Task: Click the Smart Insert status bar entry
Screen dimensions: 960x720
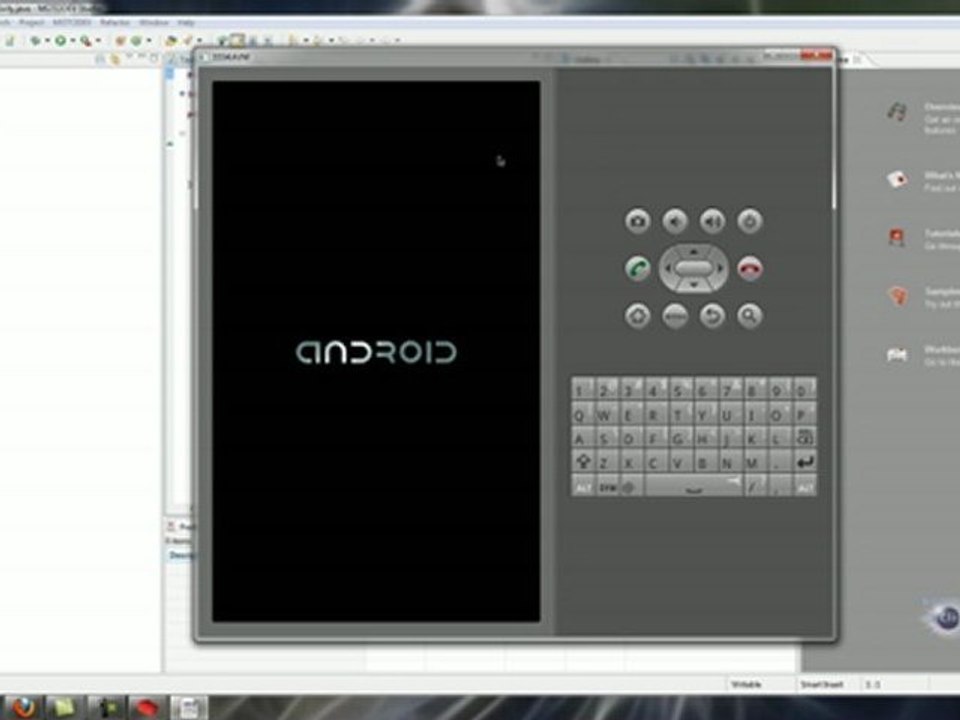Action: tap(822, 684)
